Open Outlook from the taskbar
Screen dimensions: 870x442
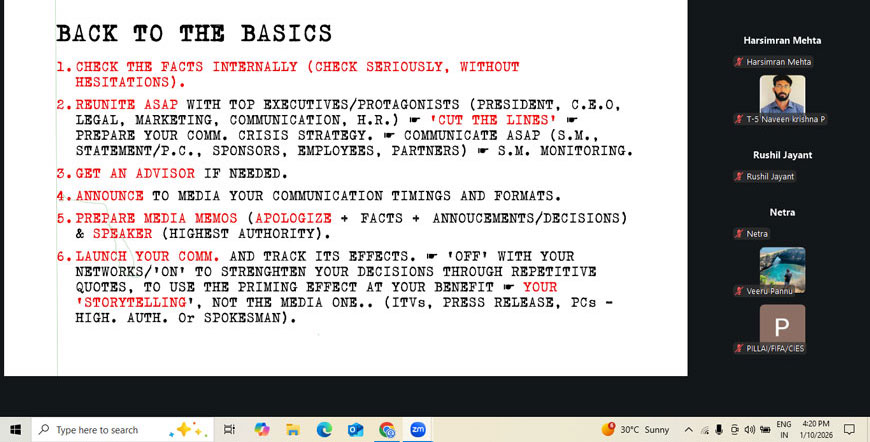click(355, 429)
